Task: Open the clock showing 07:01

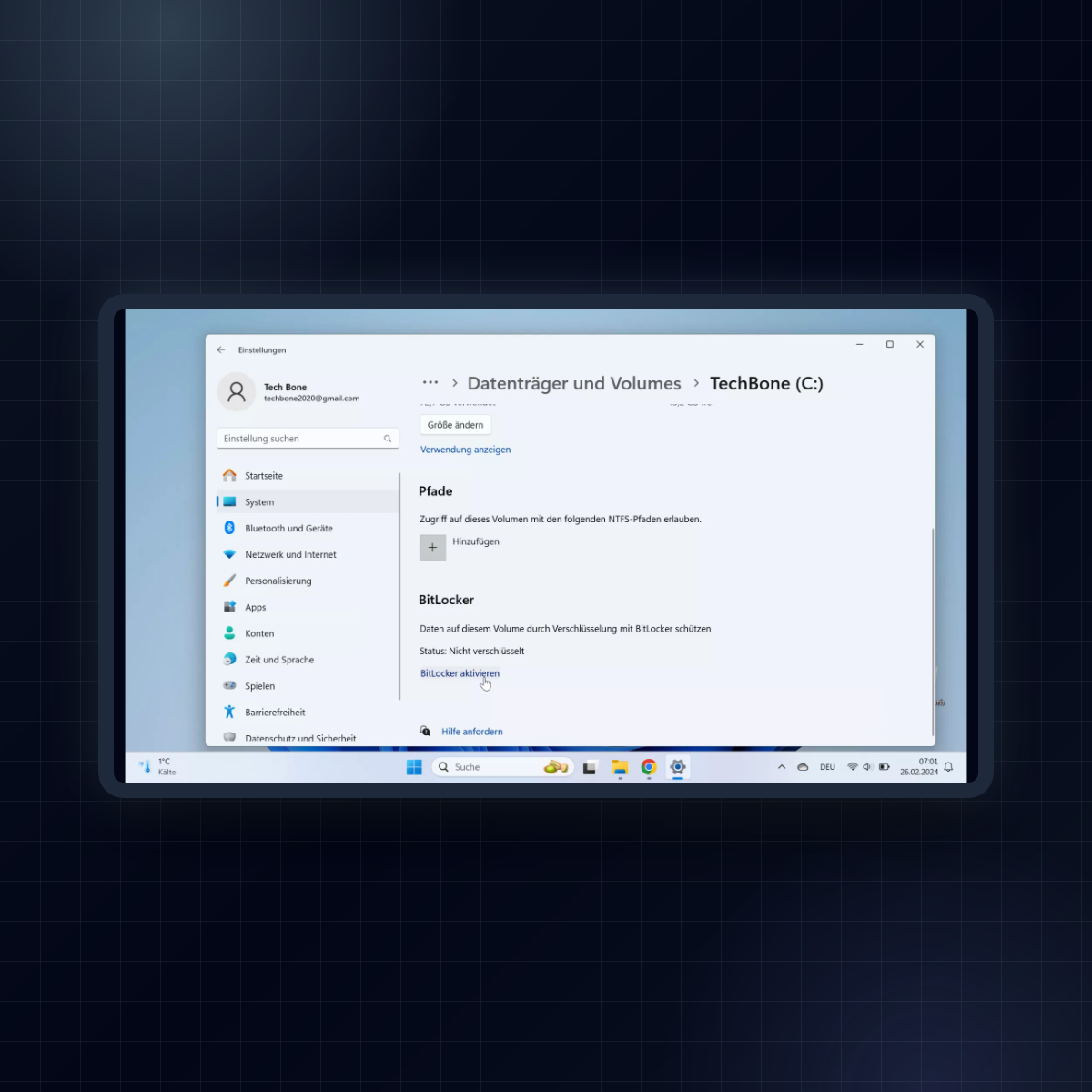Action: coord(919,767)
